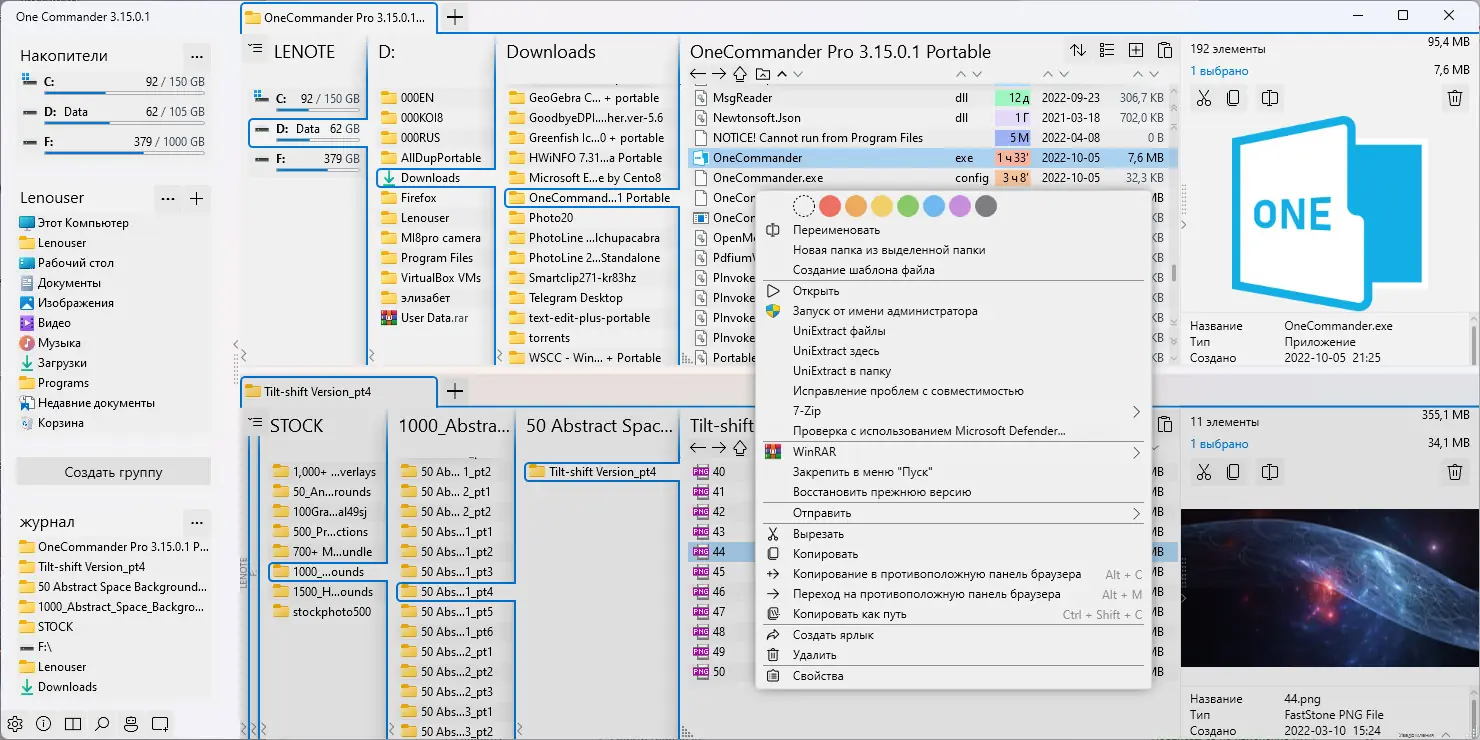Screen dimensions: 1480x740
Task: Open Lenouser group more-options button
Action: tap(168, 198)
